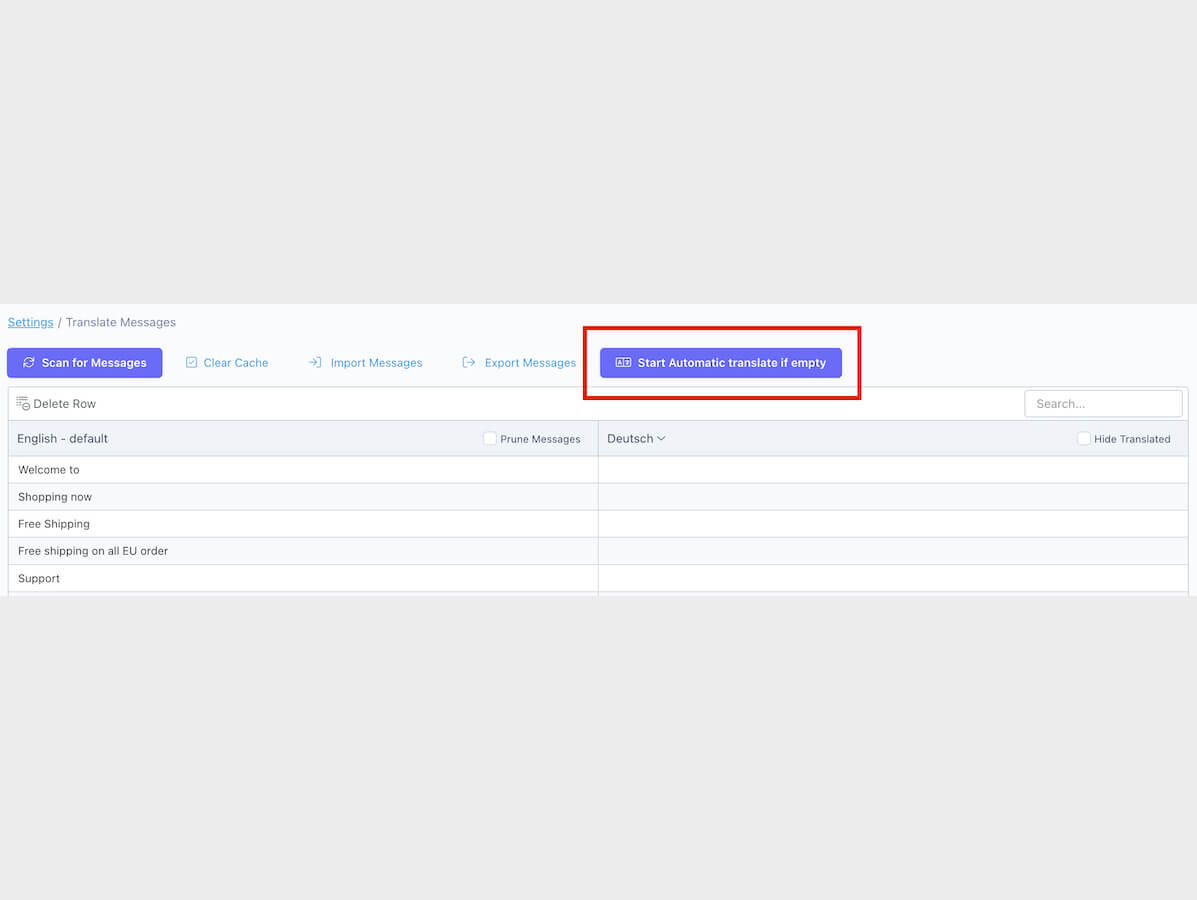The height and width of the screenshot is (900, 1197).
Task: Toggle the Hide Translated checkbox
Action: tap(1084, 438)
